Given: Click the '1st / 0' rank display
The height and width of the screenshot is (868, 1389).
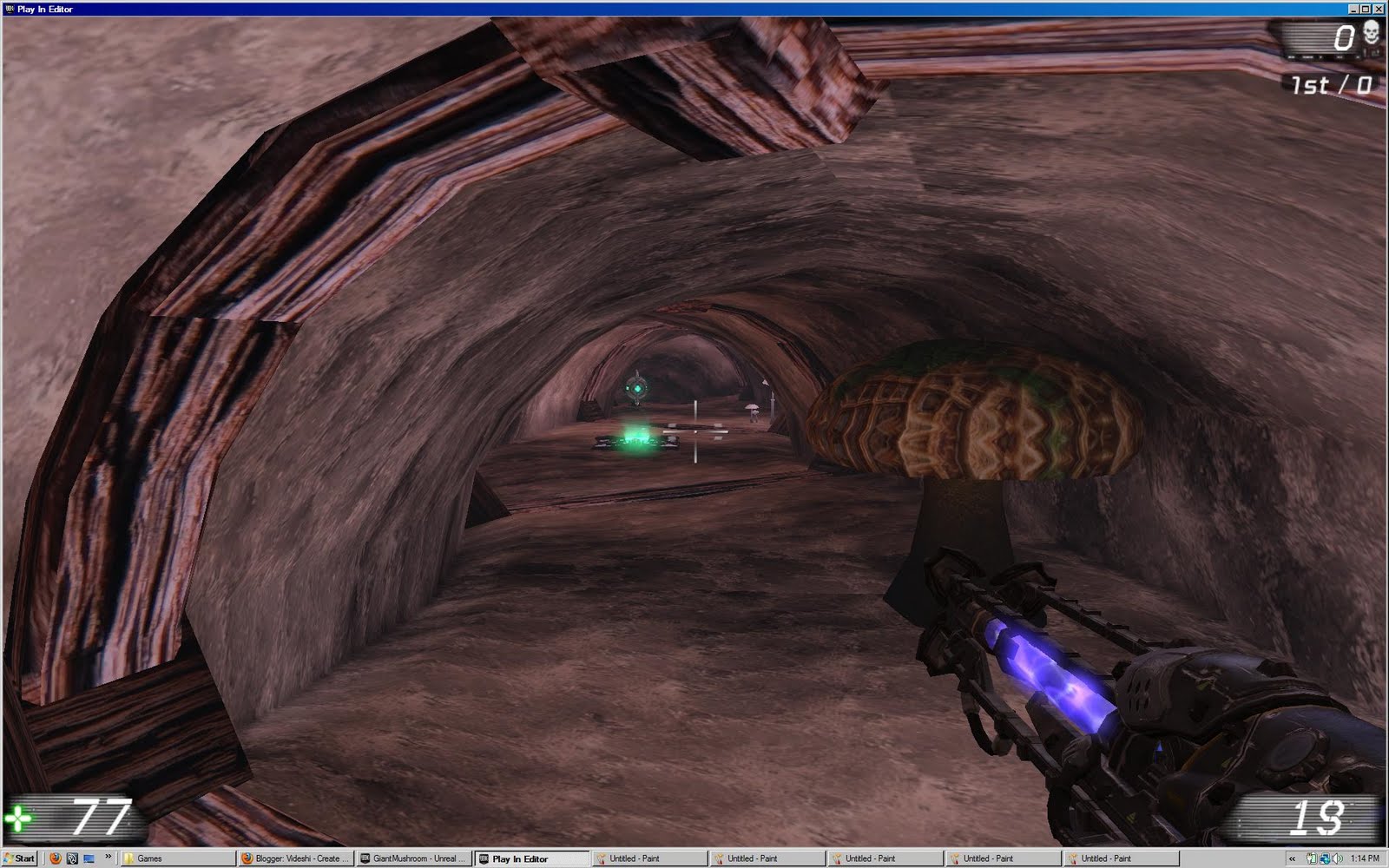Looking at the screenshot, I should click(1331, 84).
